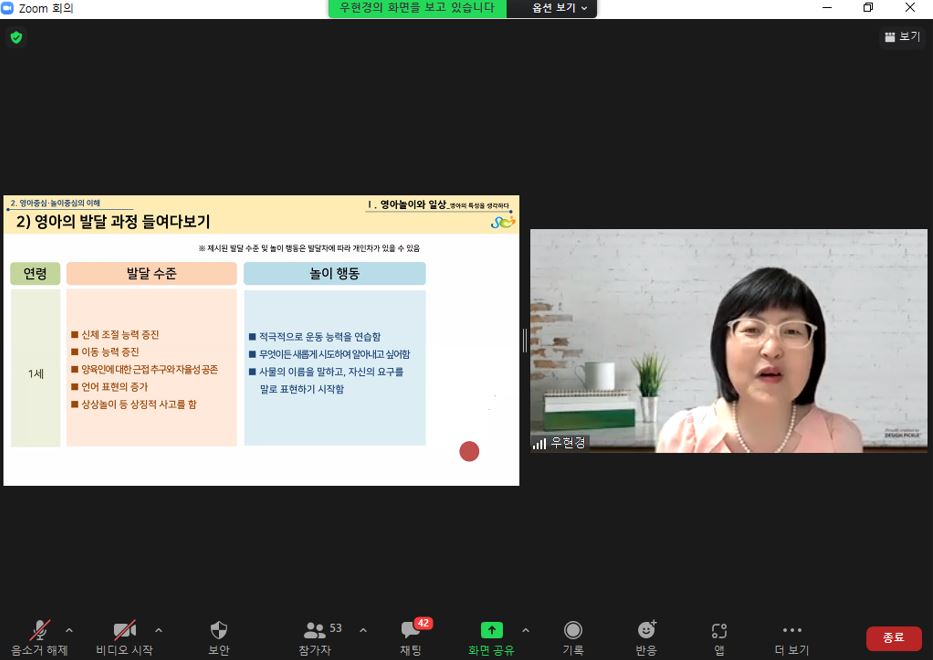Open the Apps (앱) icon
Image resolution: width=933 pixels, height=660 pixels.
pyautogui.click(x=719, y=631)
